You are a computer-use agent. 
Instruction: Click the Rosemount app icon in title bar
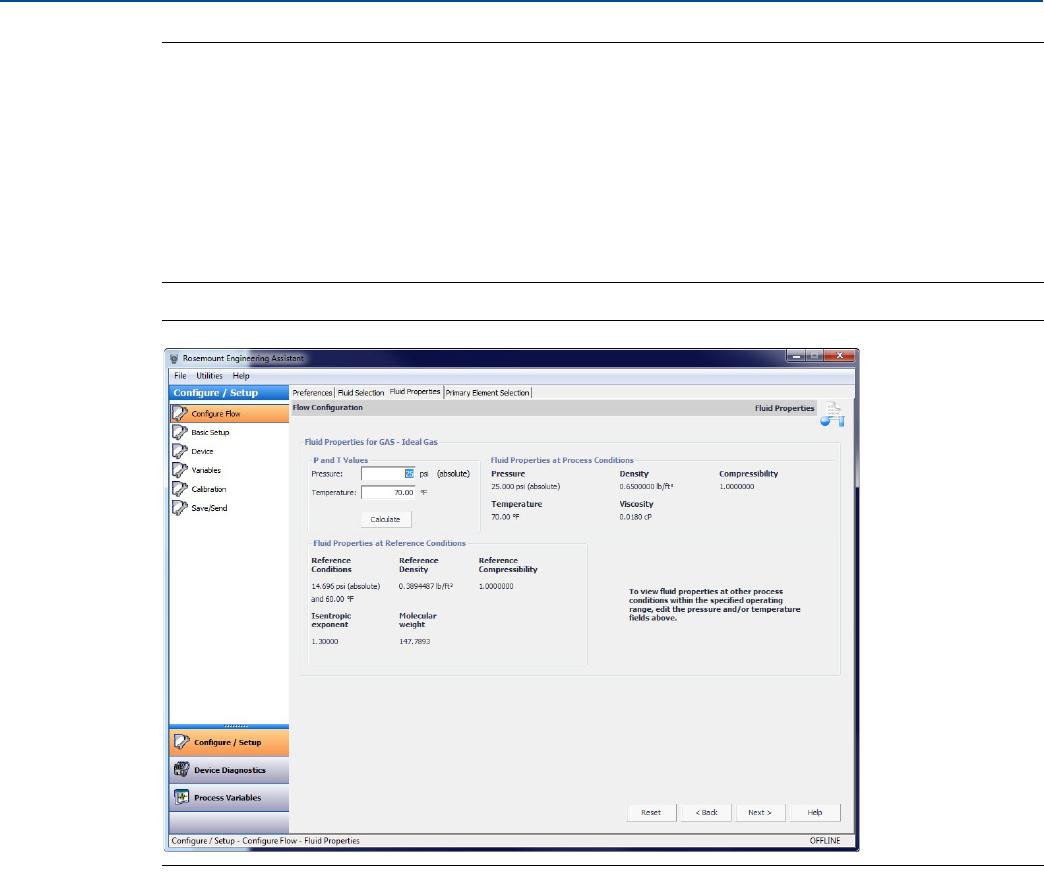(174, 358)
